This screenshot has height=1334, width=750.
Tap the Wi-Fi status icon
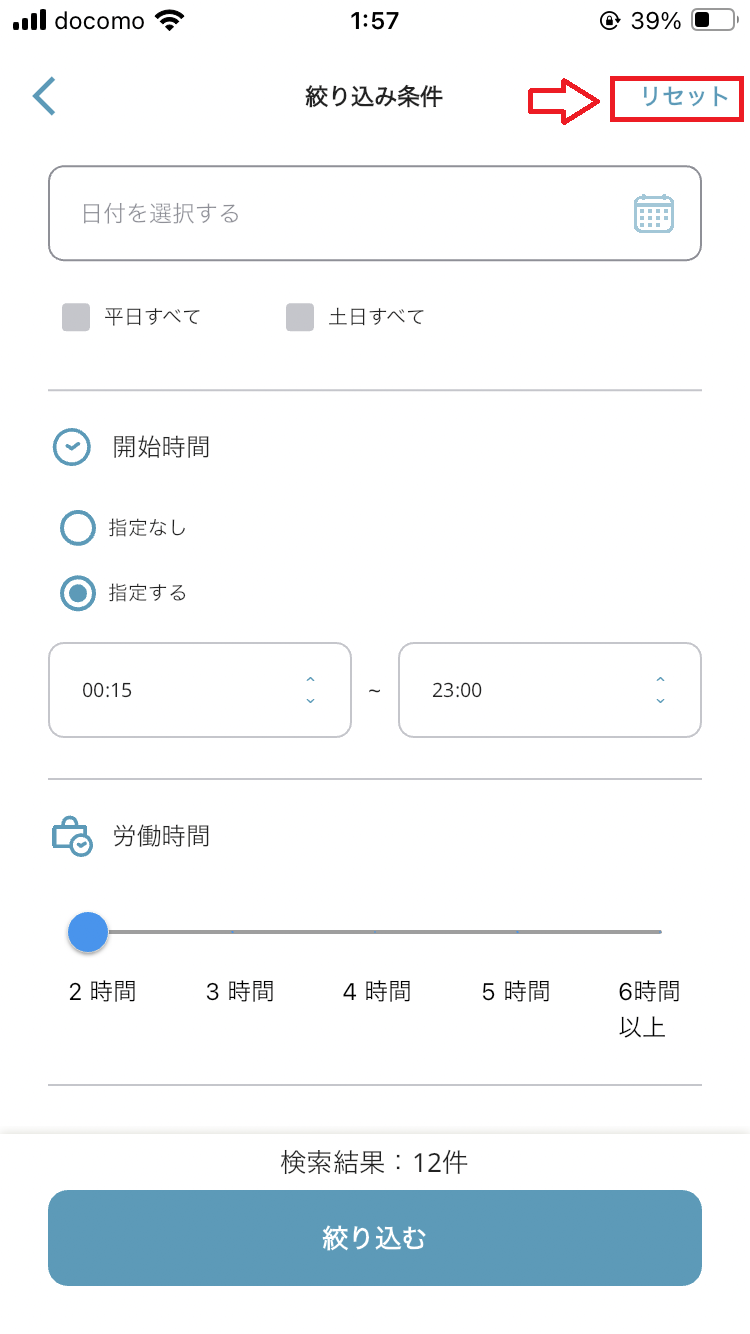[171, 20]
